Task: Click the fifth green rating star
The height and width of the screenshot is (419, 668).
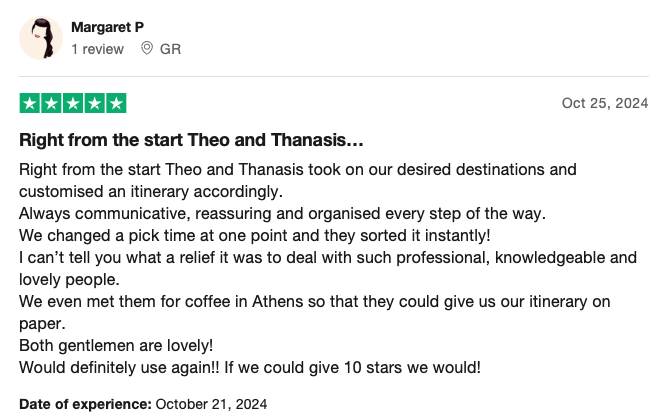Action: (116, 103)
